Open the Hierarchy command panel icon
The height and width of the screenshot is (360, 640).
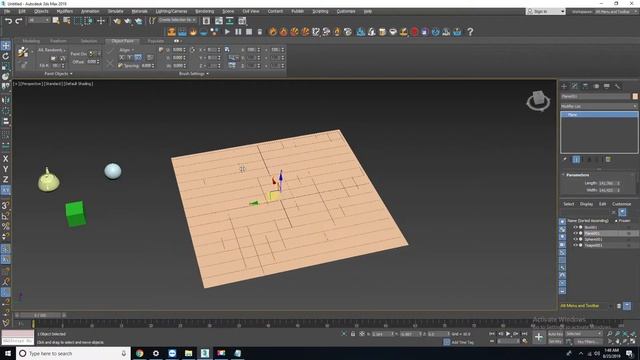coord(585,86)
